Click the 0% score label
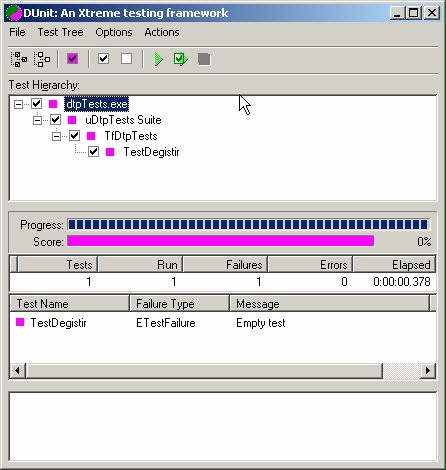The image size is (446, 470). pos(424,241)
